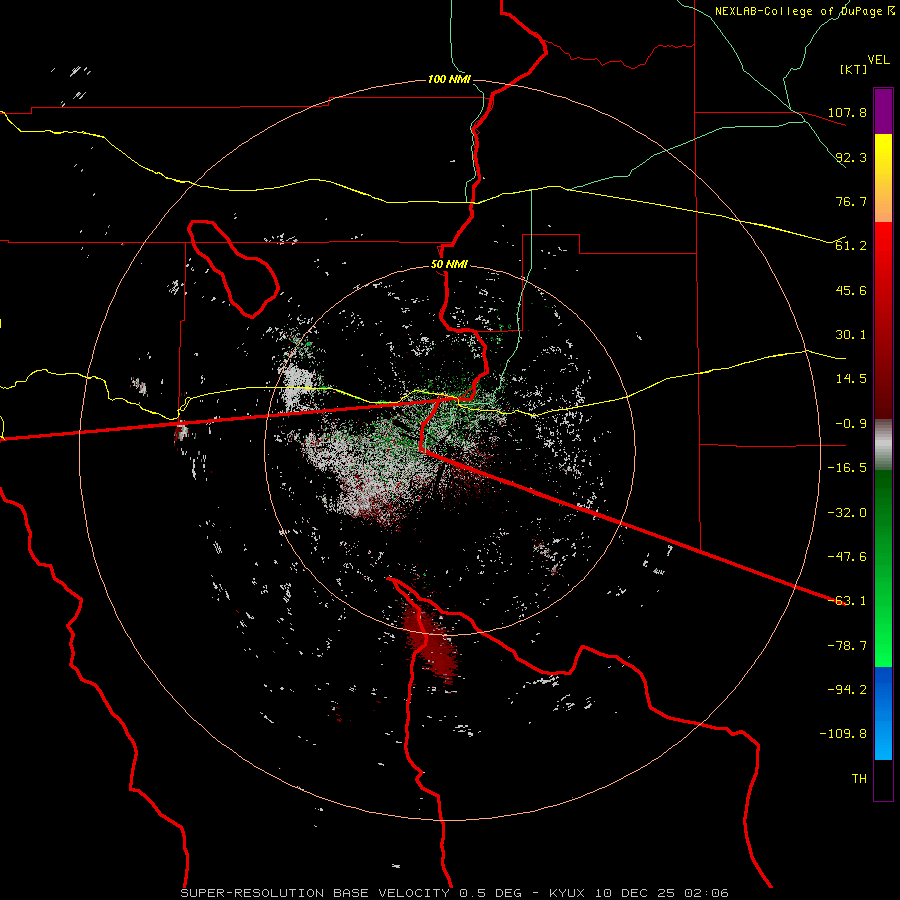Viewport: 900px width, 900px height.
Task: Click the 50 NMI range ring label
Action: click(449, 265)
